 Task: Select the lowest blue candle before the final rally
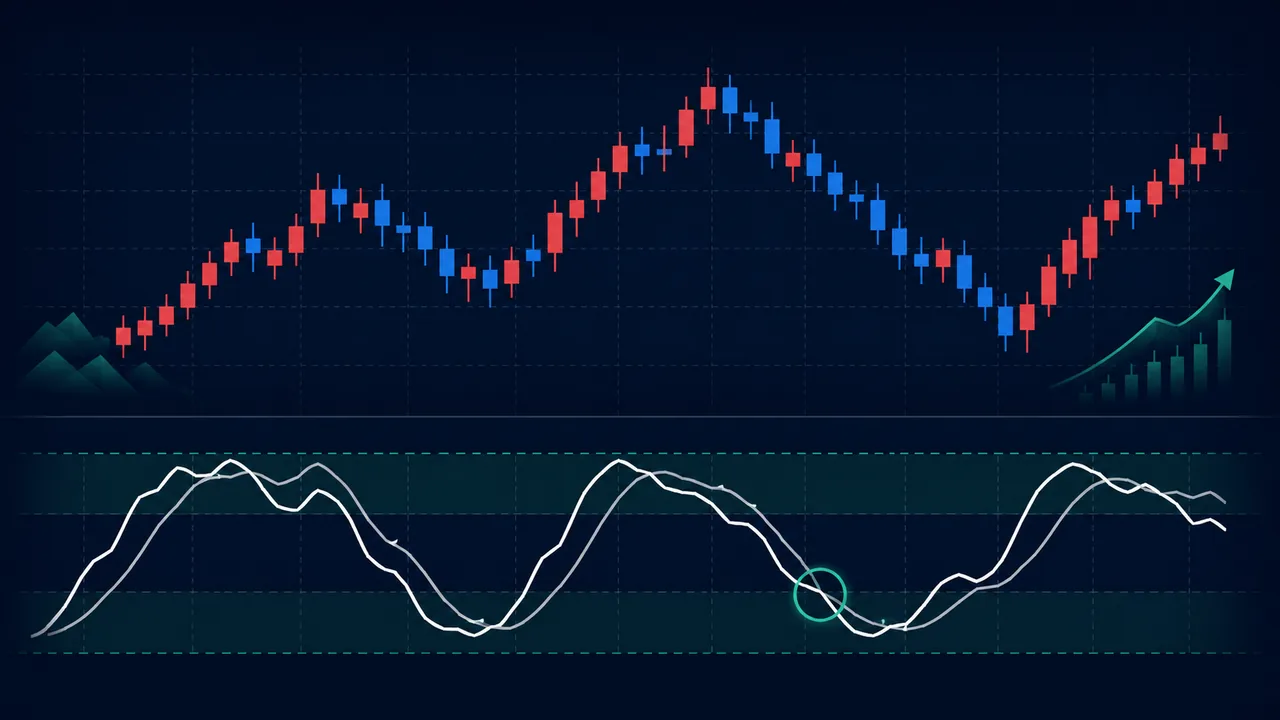tap(1006, 321)
